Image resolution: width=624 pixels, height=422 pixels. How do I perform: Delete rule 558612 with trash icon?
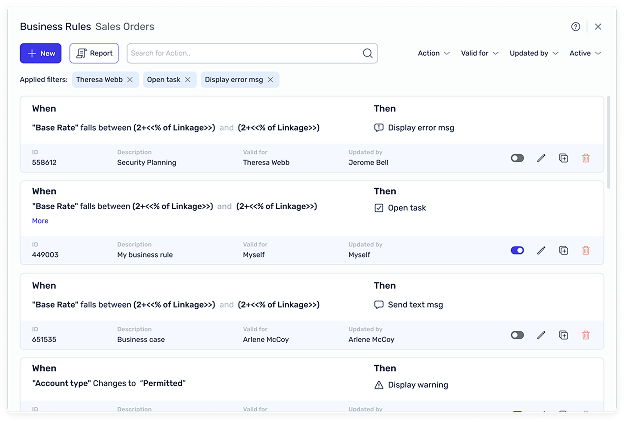pos(586,158)
